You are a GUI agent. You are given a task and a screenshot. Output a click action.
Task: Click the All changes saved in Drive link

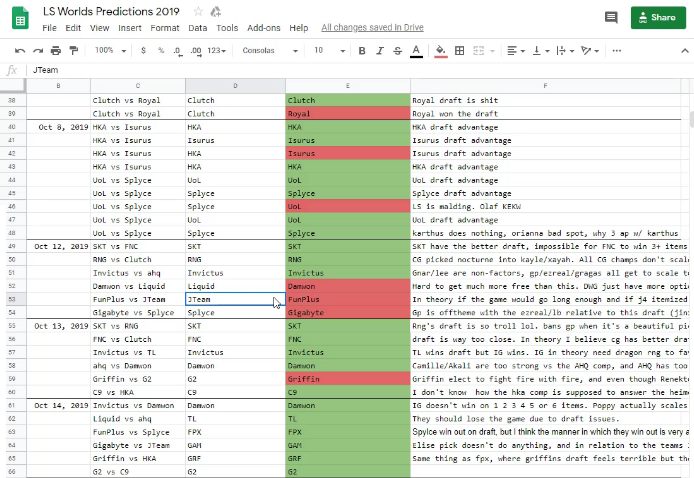point(372,27)
